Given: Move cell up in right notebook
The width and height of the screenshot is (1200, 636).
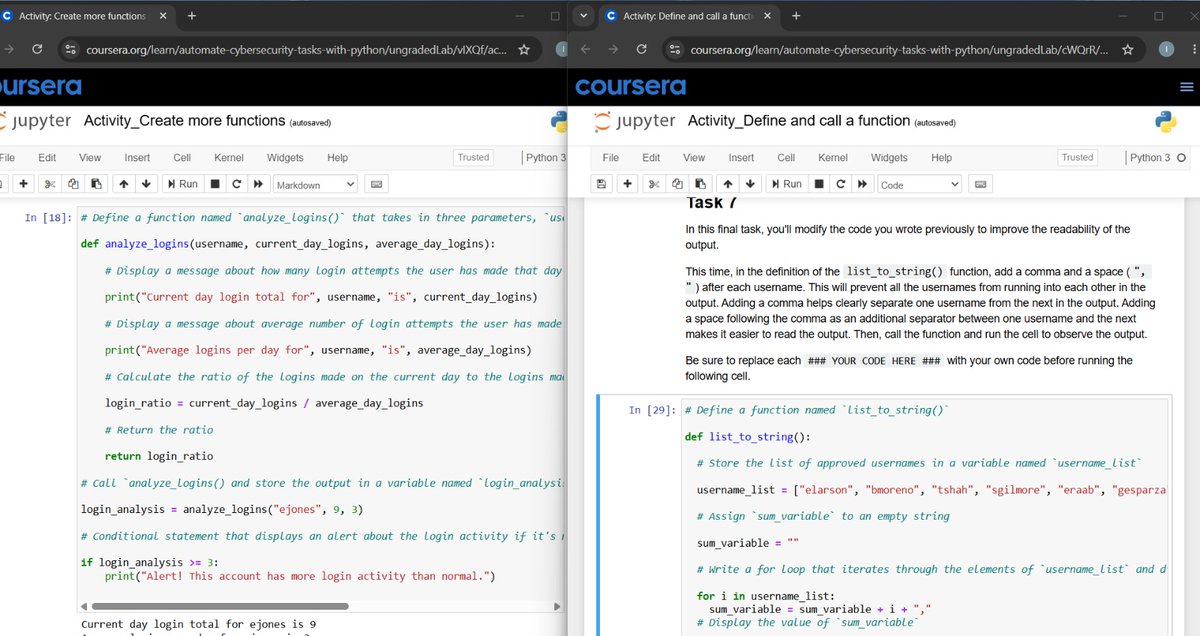Looking at the screenshot, I should pos(727,184).
